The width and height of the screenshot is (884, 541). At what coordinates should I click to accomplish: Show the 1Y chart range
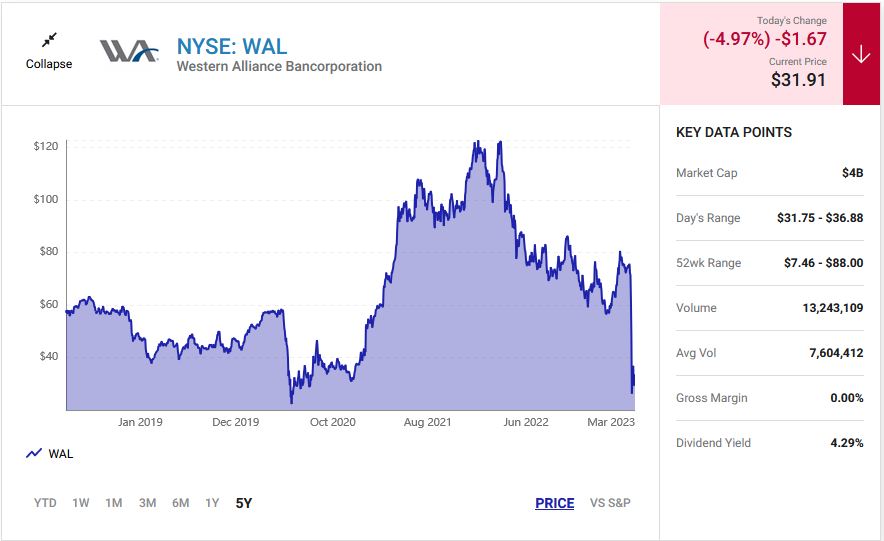pyautogui.click(x=212, y=503)
